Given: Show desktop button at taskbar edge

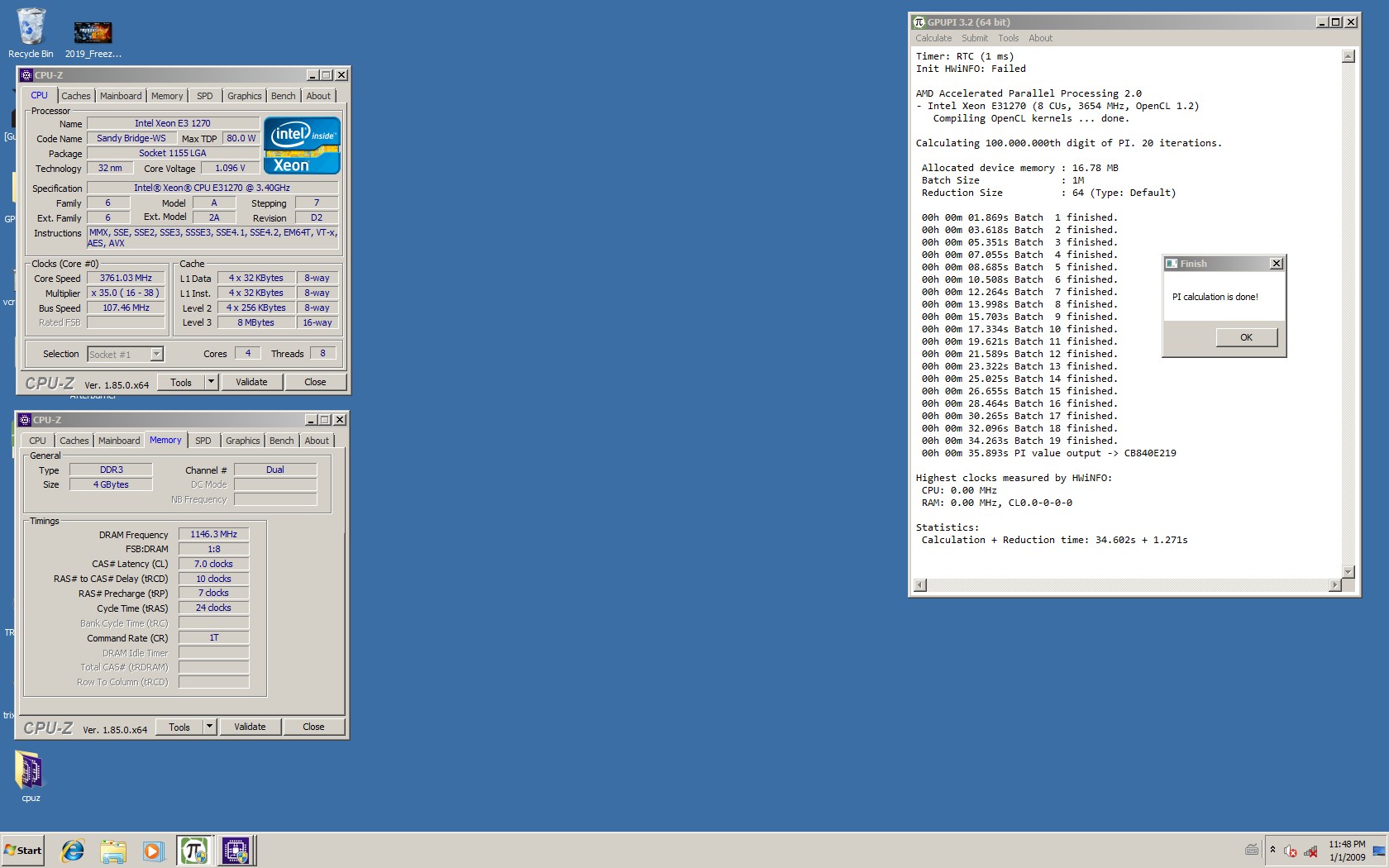Looking at the screenshot, I should (x=1379, y=851).
